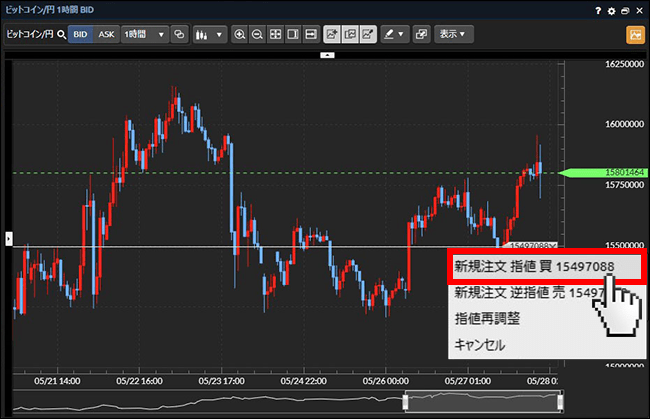This screenshot has height=419, width=650.
Task: Click キャンセル in the context menu
Action: (480, 345)
